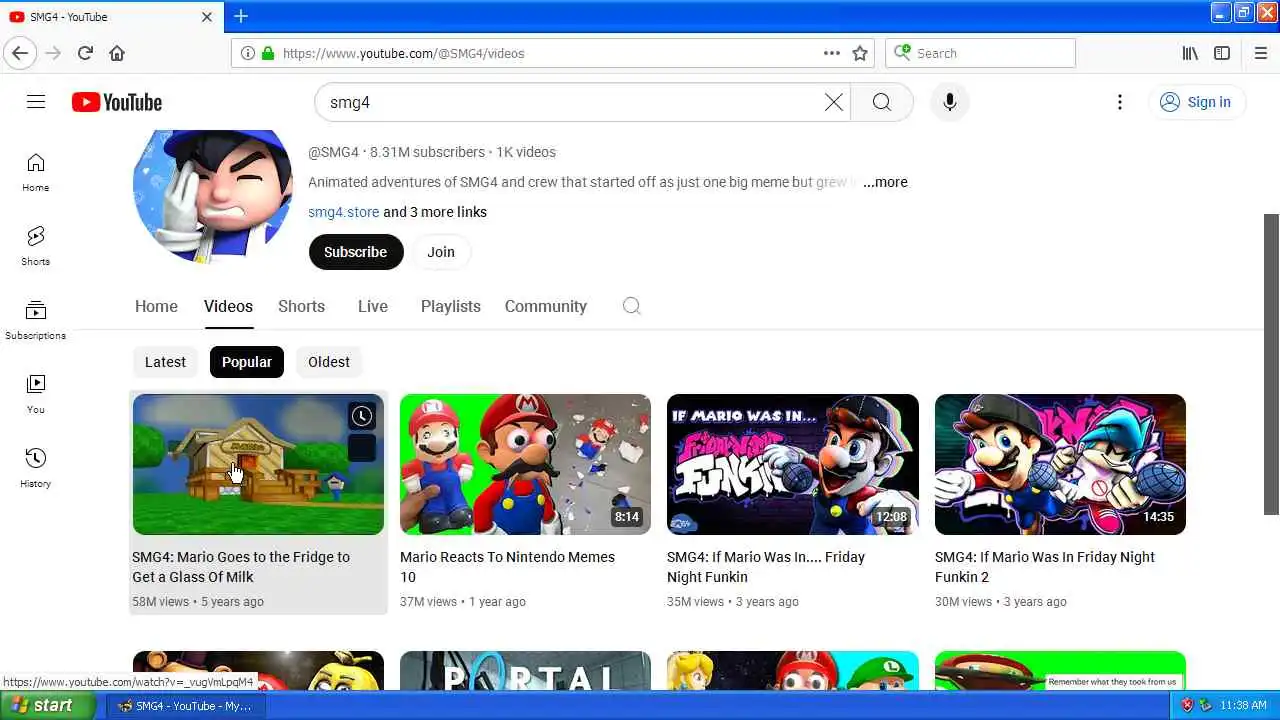Switch to the channel Shorts tab
Screen dimensions: 1280x720
[301, 306]
